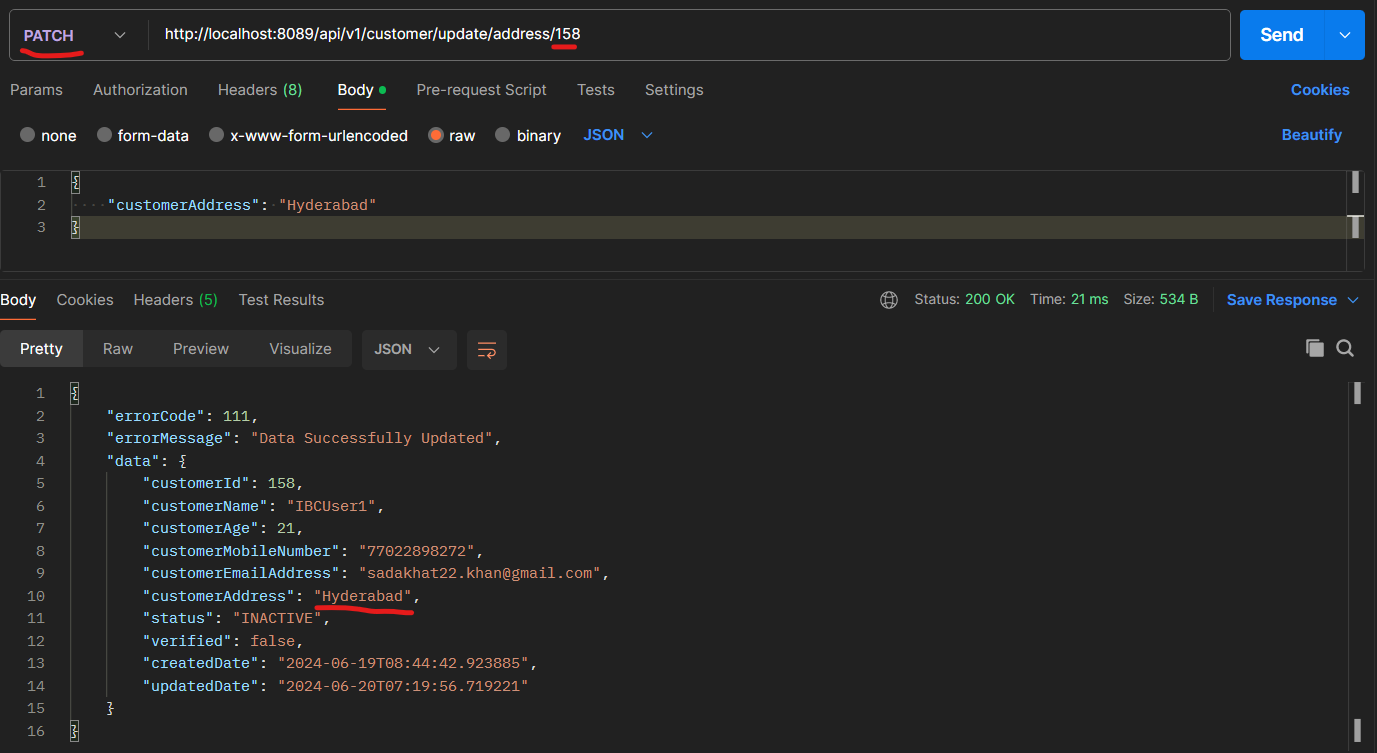The image size is (1377, 753).
Task: Click the Beautify link
Action: coord(1311,135)
